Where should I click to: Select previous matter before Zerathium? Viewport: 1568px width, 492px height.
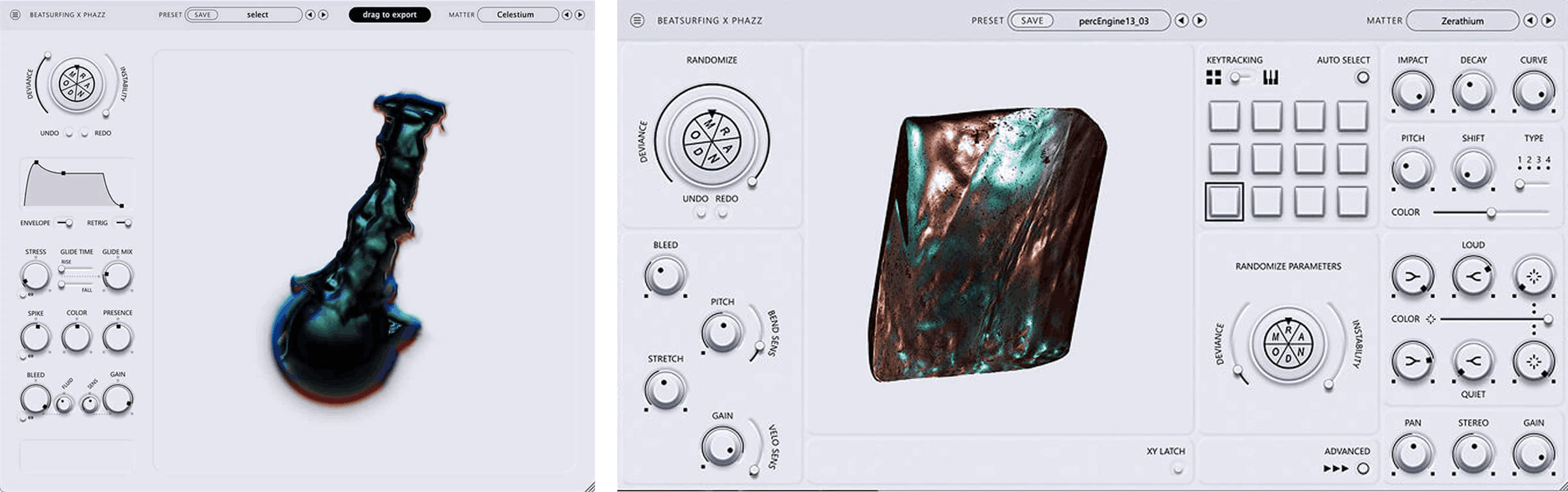[1530, 21]
